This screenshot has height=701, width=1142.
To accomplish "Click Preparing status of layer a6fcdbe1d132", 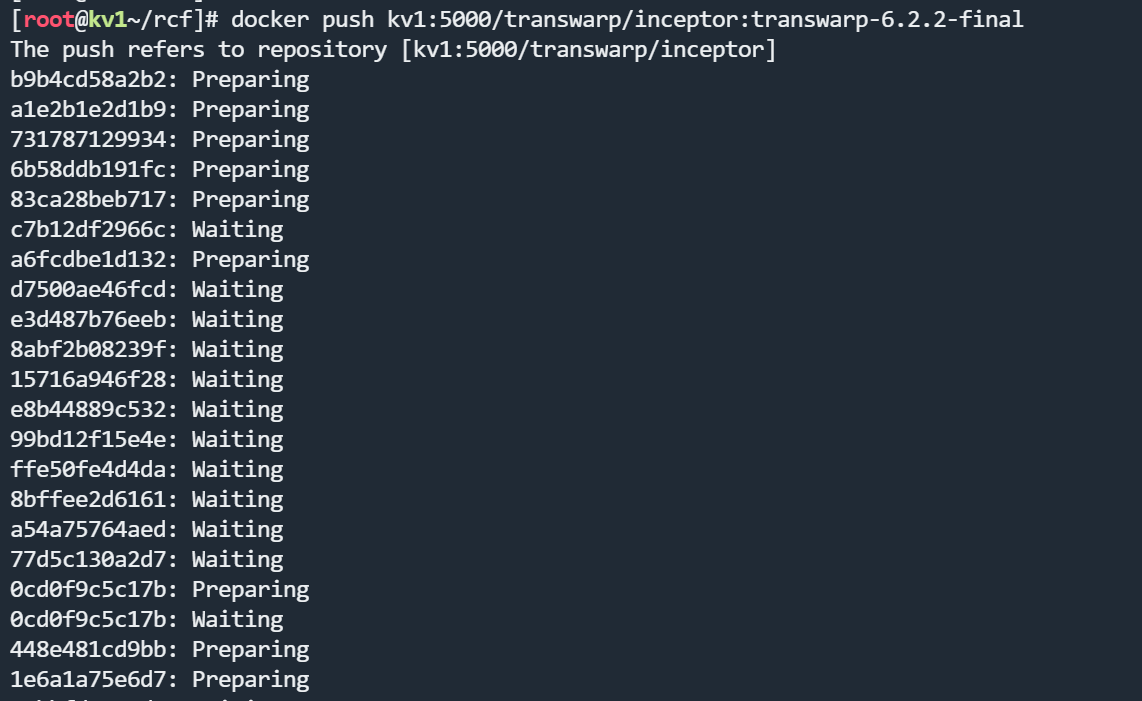I will [x=250, y=259].
